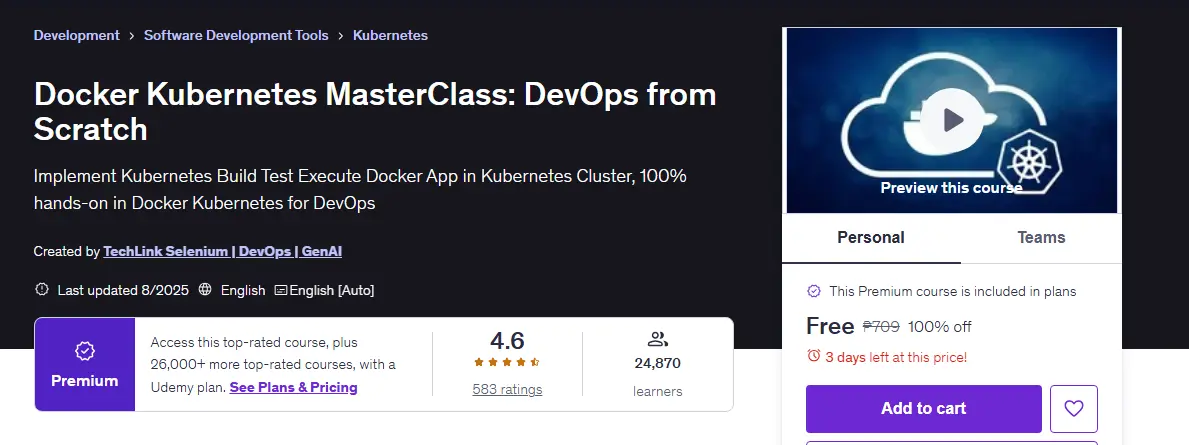Click the 100% off text
Viewport: 1189px width, 445px height.
[x=940, y=327]
